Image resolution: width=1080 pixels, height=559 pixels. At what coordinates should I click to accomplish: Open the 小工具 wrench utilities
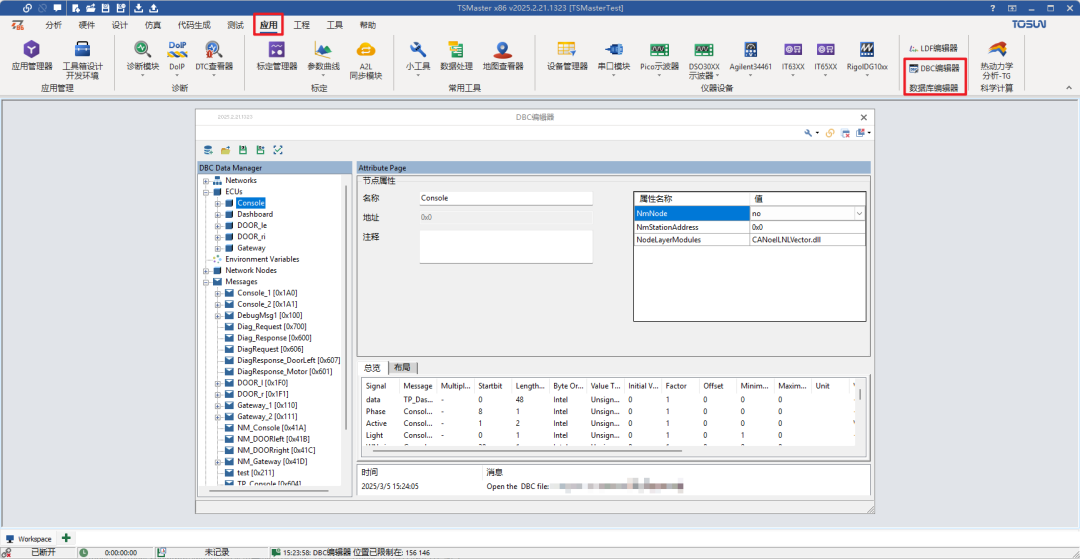coord(417,55)
